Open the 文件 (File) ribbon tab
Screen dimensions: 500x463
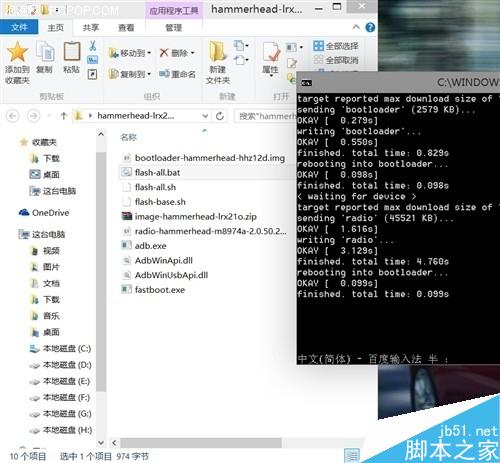19,27
